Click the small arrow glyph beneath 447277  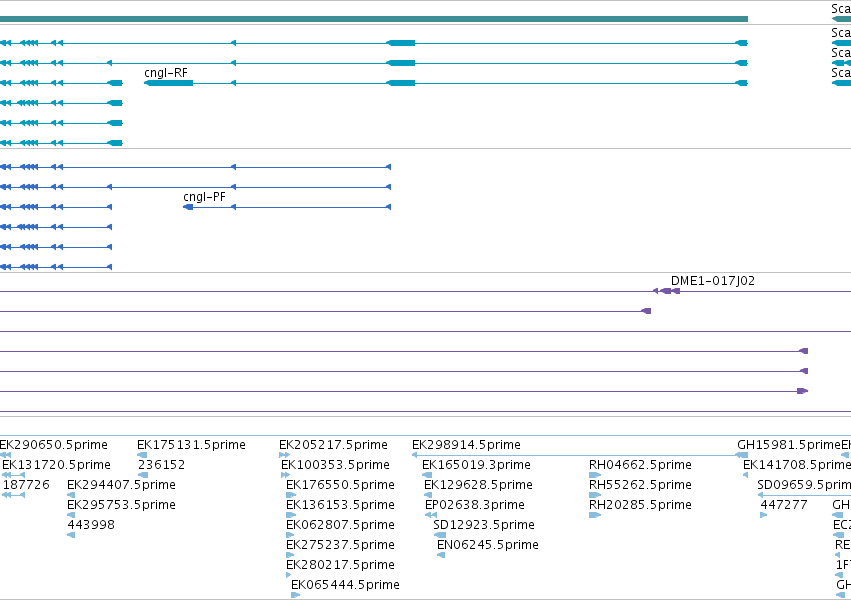(764, 515)
